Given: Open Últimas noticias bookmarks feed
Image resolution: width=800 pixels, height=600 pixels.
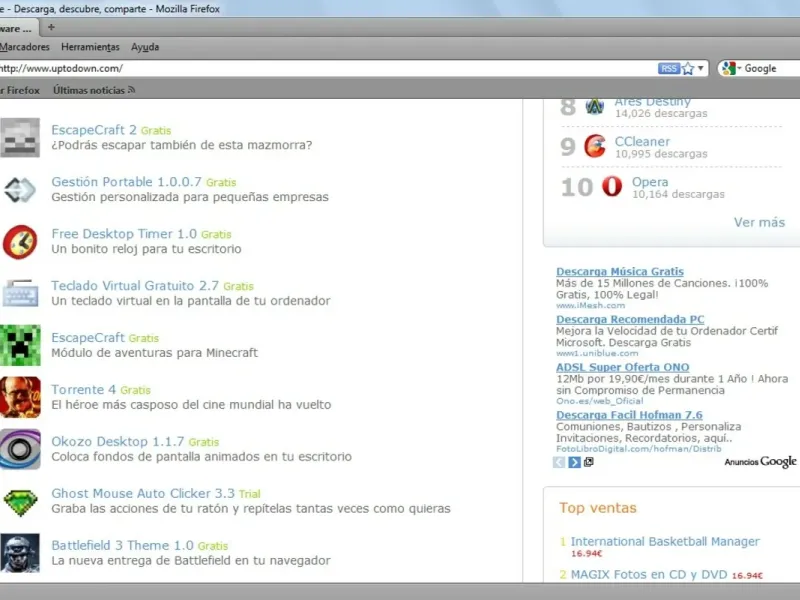Looking at the screenshot, I should click(x=94, y=90).
